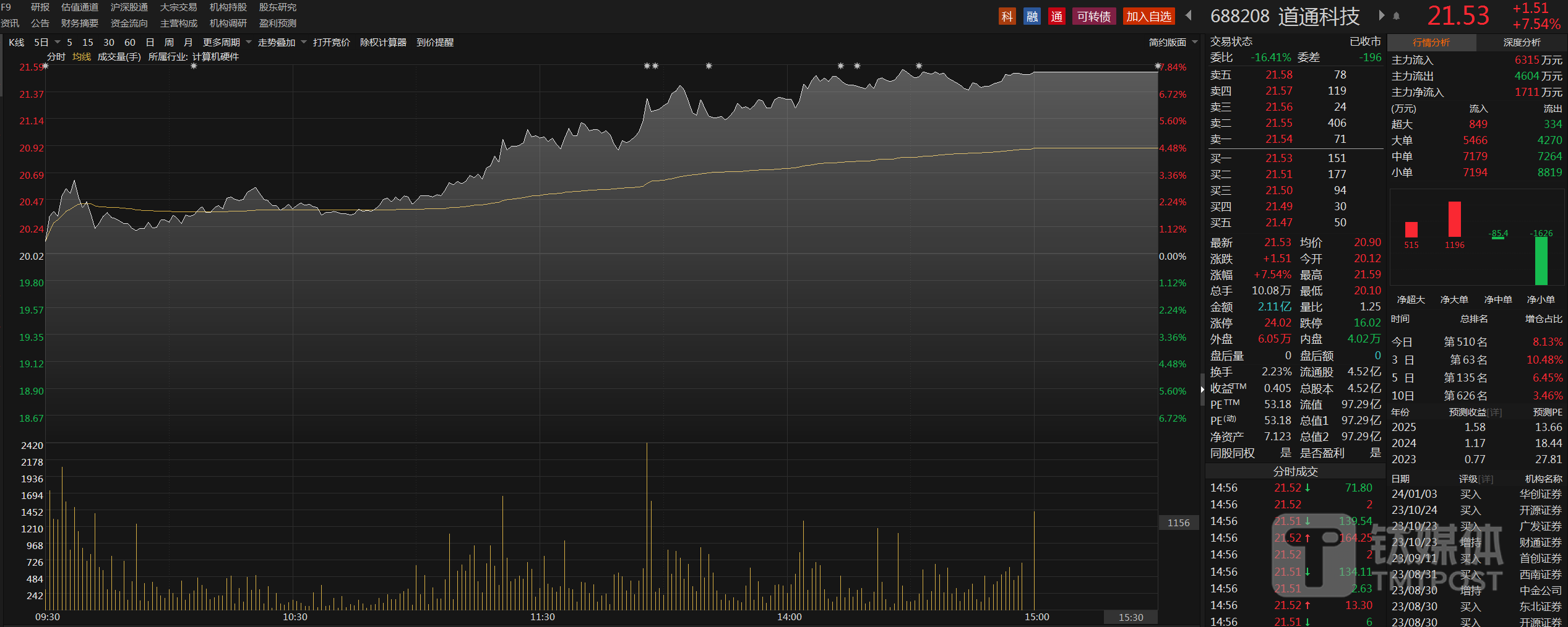
Task: Click the blue 融 margin badge
Action: pos(1032,17)
